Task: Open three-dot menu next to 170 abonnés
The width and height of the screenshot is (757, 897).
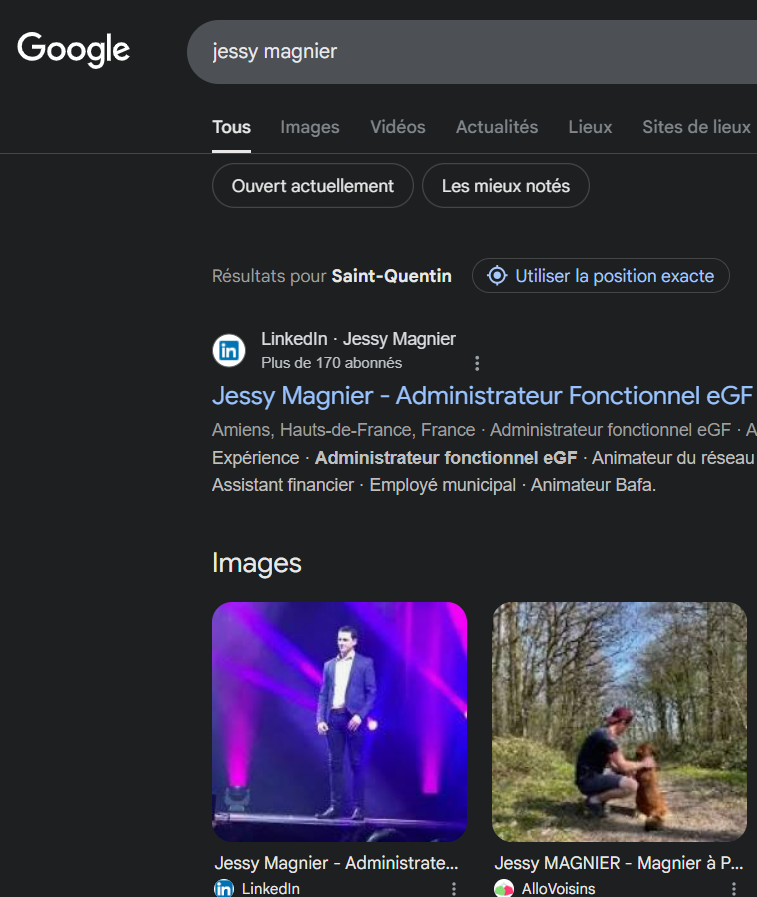Action: tap(477, 363)
